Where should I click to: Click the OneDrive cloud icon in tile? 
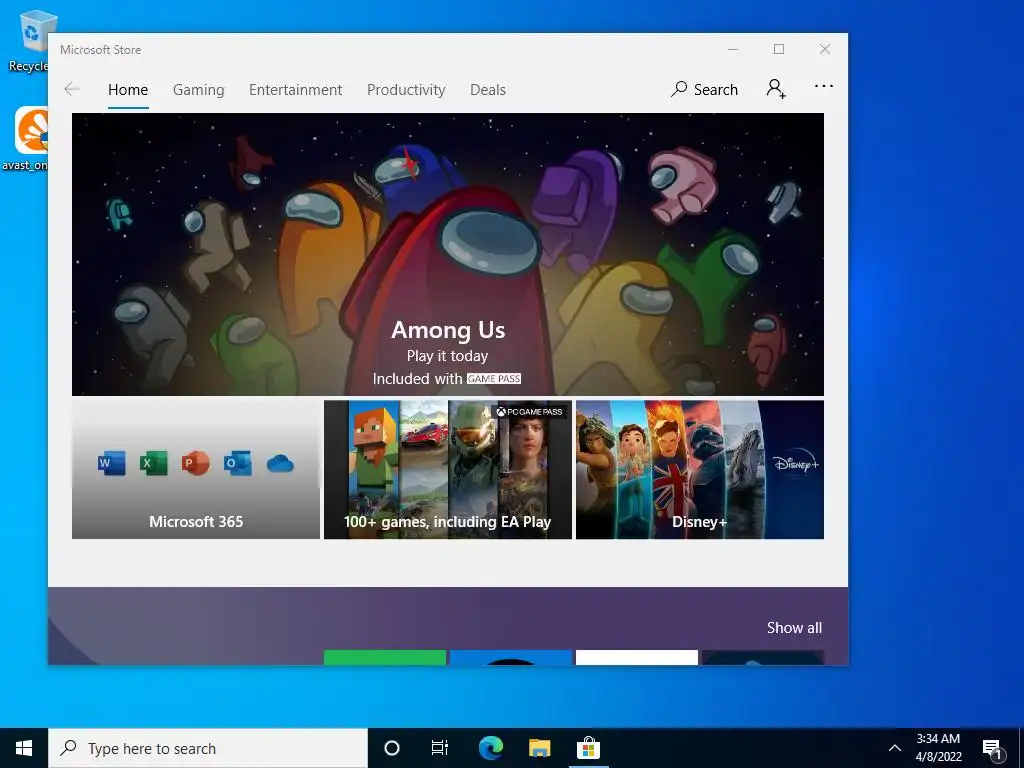pyautogui.click(x=280, y=464)
